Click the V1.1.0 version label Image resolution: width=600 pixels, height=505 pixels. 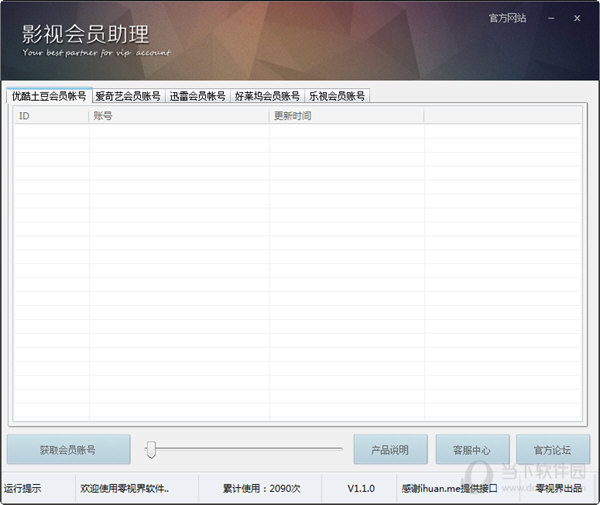361,489
